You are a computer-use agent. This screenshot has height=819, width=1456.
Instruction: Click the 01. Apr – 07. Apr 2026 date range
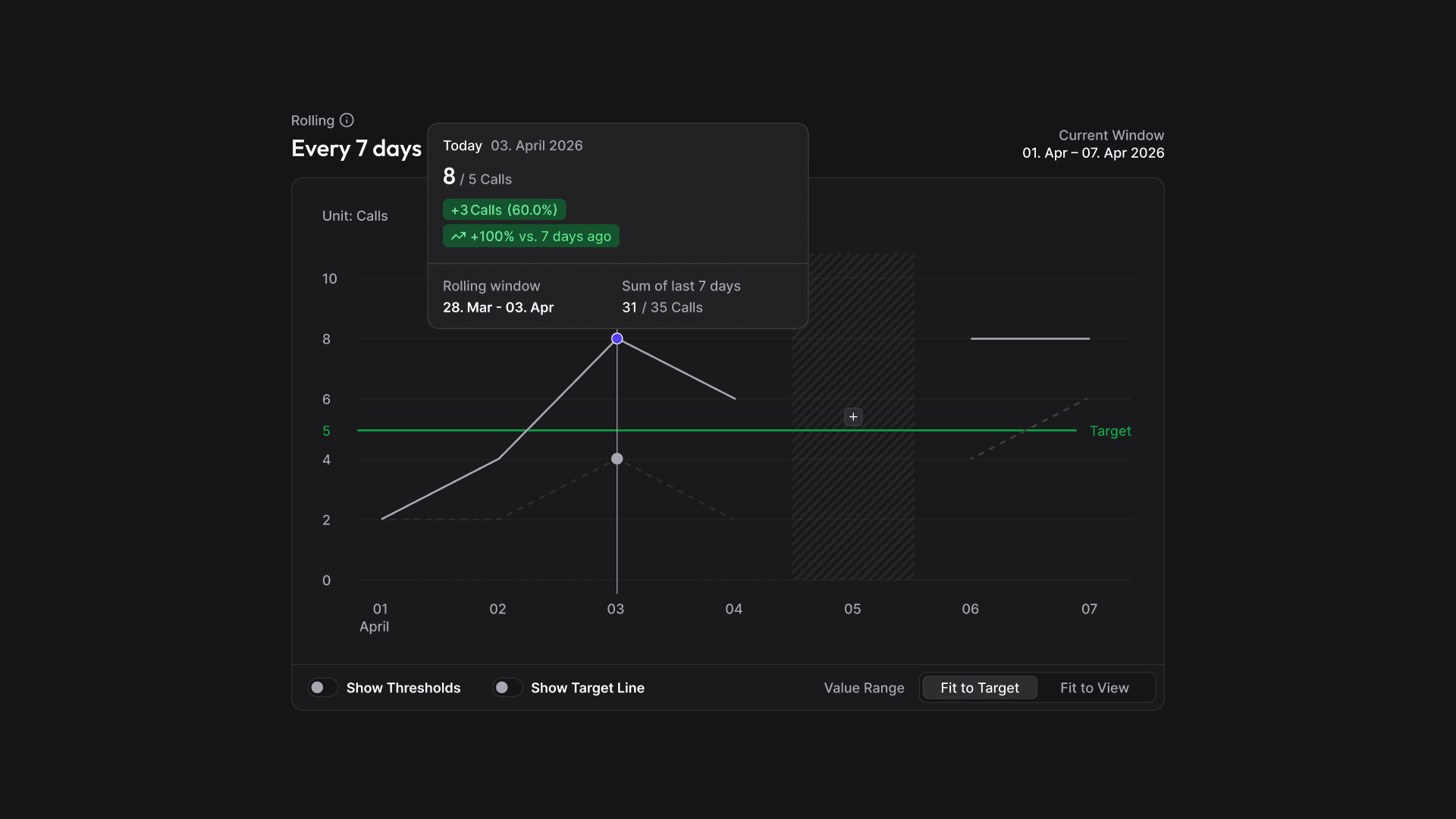1093,153
